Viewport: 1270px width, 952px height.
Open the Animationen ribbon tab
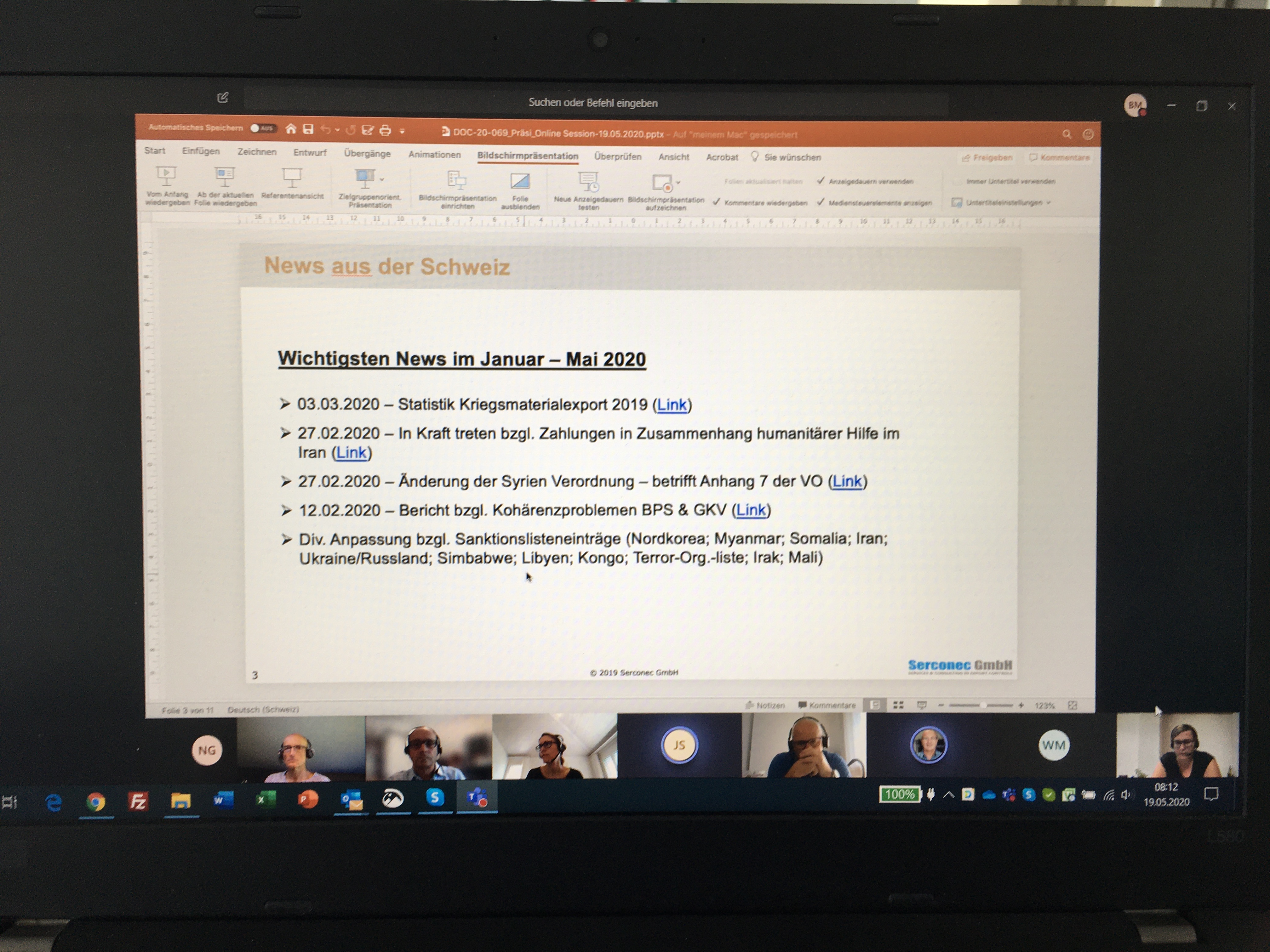point(434,155)
